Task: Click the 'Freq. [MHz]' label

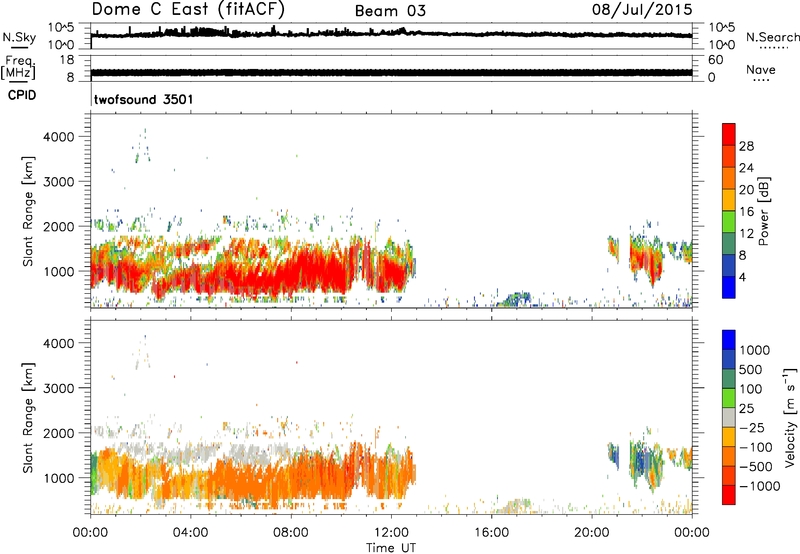Action: tap(18, 68)
